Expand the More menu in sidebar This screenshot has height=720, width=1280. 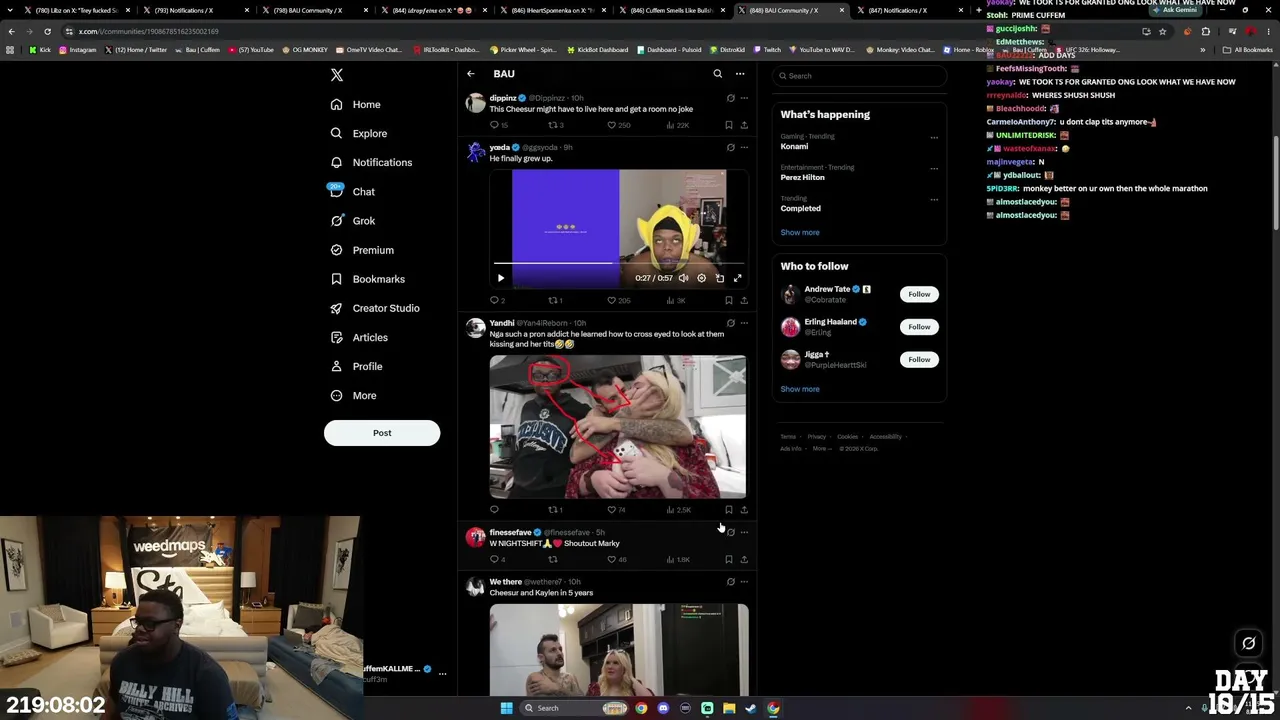(353, 395)
